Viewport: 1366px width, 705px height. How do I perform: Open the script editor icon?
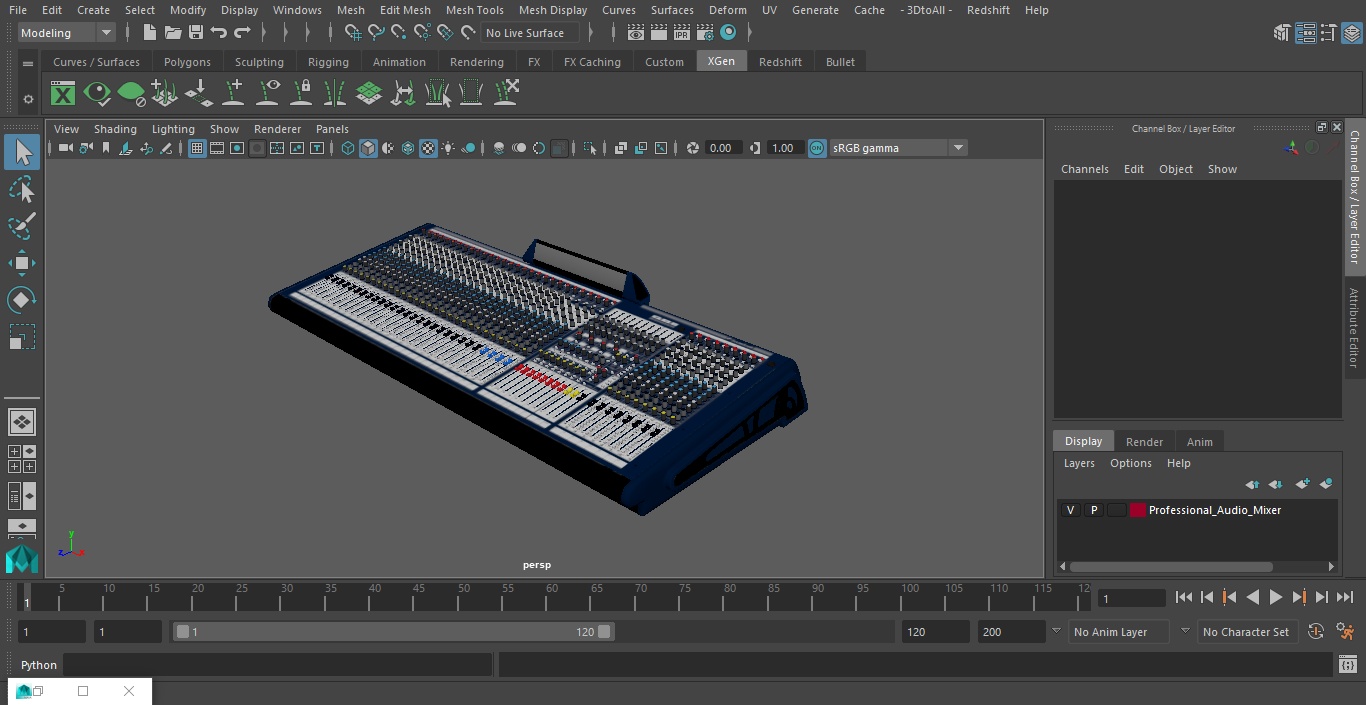pos(1347,665)
